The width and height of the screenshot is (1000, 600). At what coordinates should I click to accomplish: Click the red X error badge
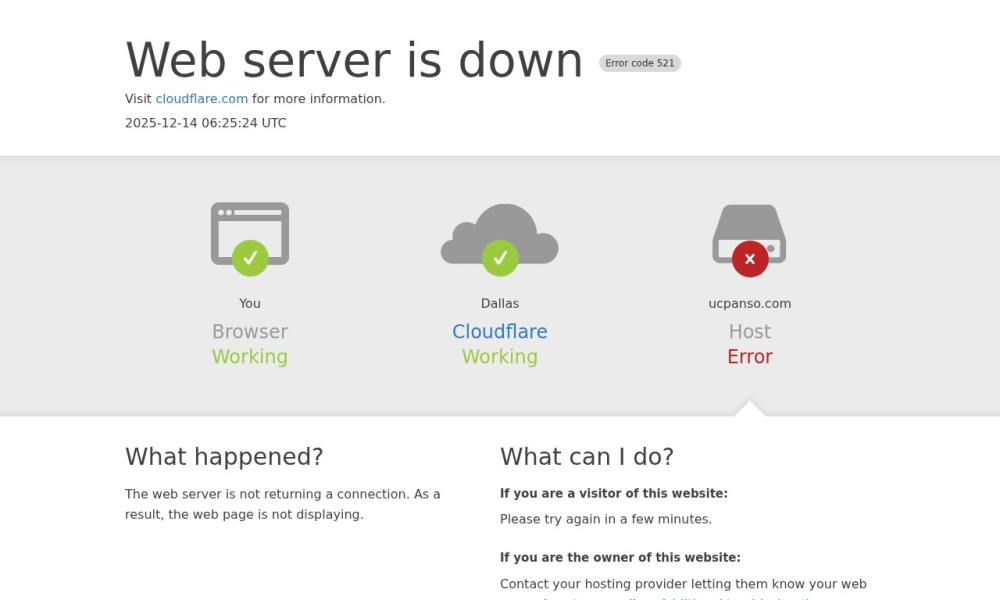[750, 259]
